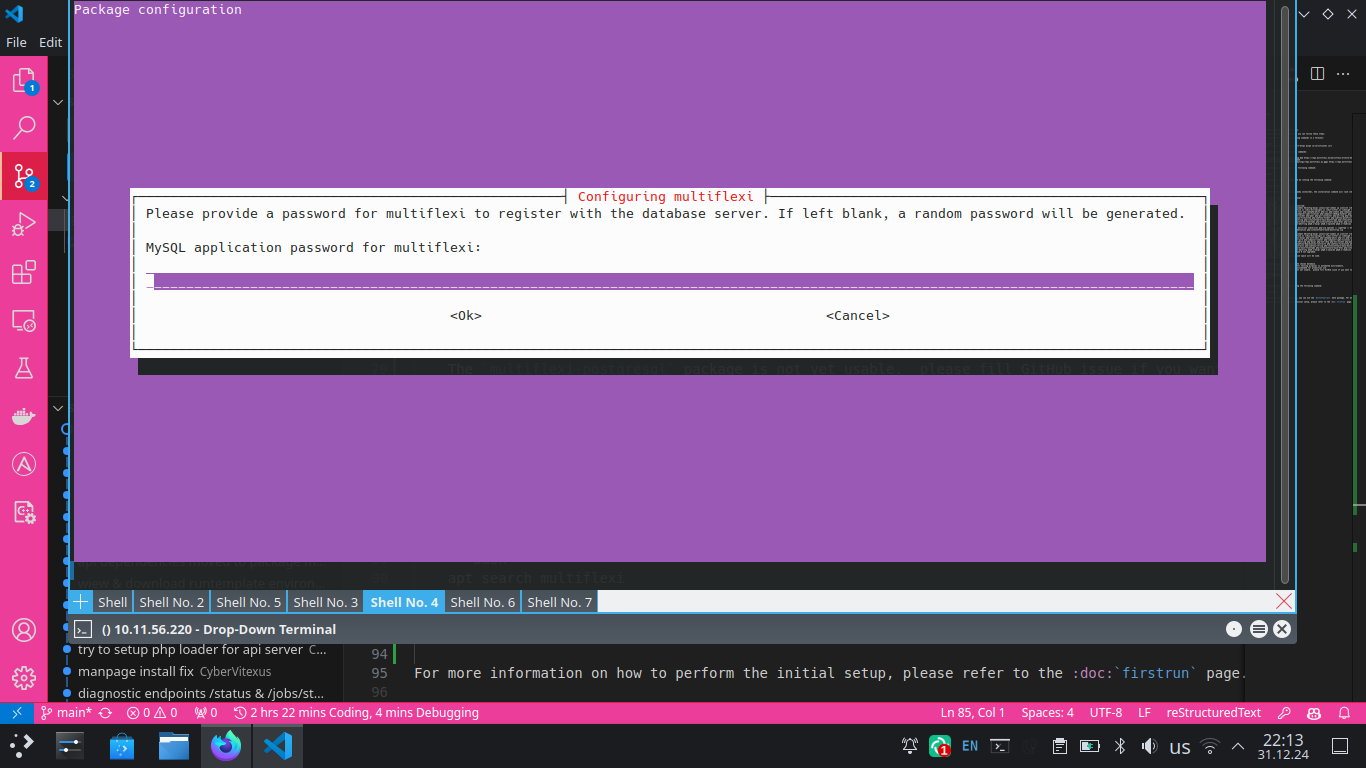
Task: Open the File menu in VS Code
Action: (16, 42)
